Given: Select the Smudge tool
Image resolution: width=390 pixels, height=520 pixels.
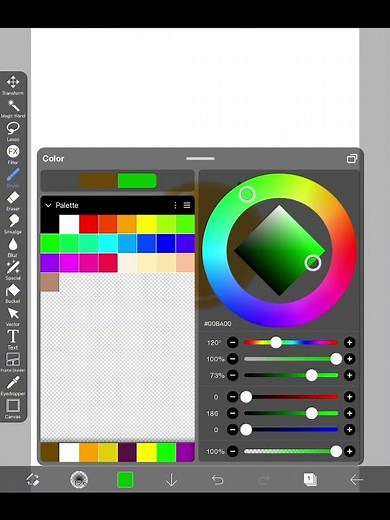Looking at the screenshot, I should pos(13,224).
